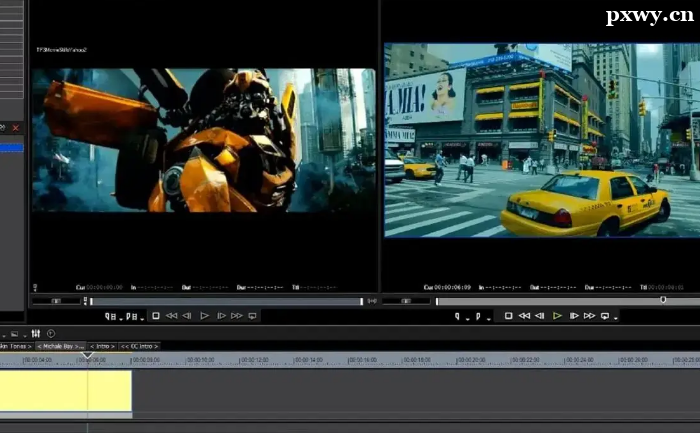Set Out point in Recorder monitor
The width and height of the screenshot is (700, 433).
click(x=478, y=316)
